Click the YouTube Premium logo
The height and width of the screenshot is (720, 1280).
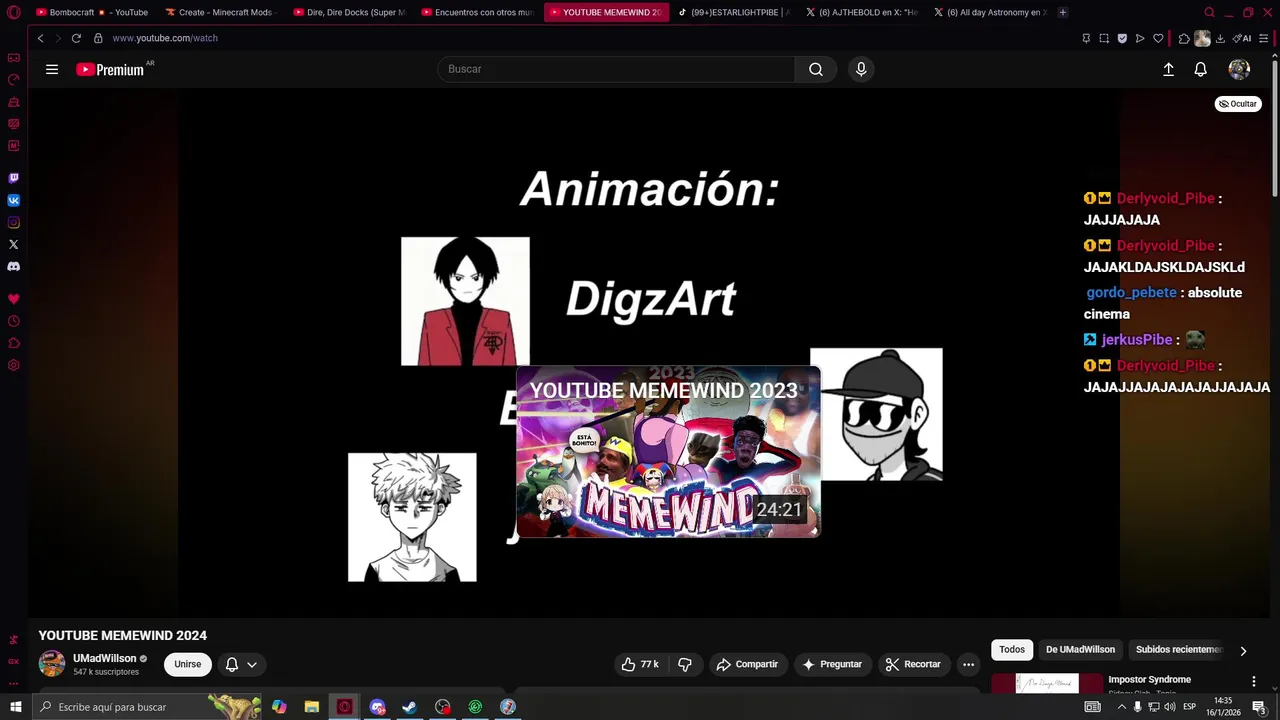[110, 69]
